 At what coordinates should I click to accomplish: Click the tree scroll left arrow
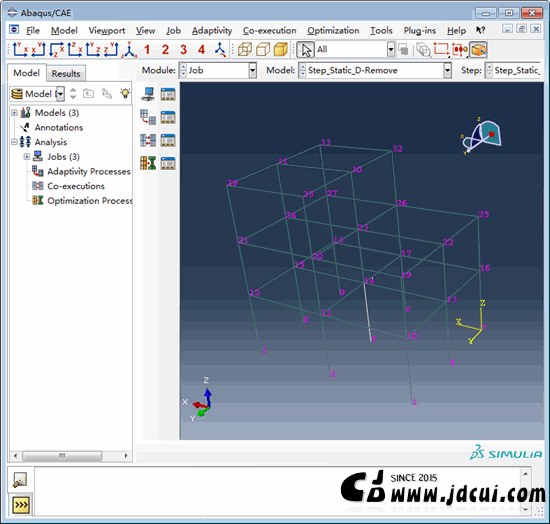[15, 456]
